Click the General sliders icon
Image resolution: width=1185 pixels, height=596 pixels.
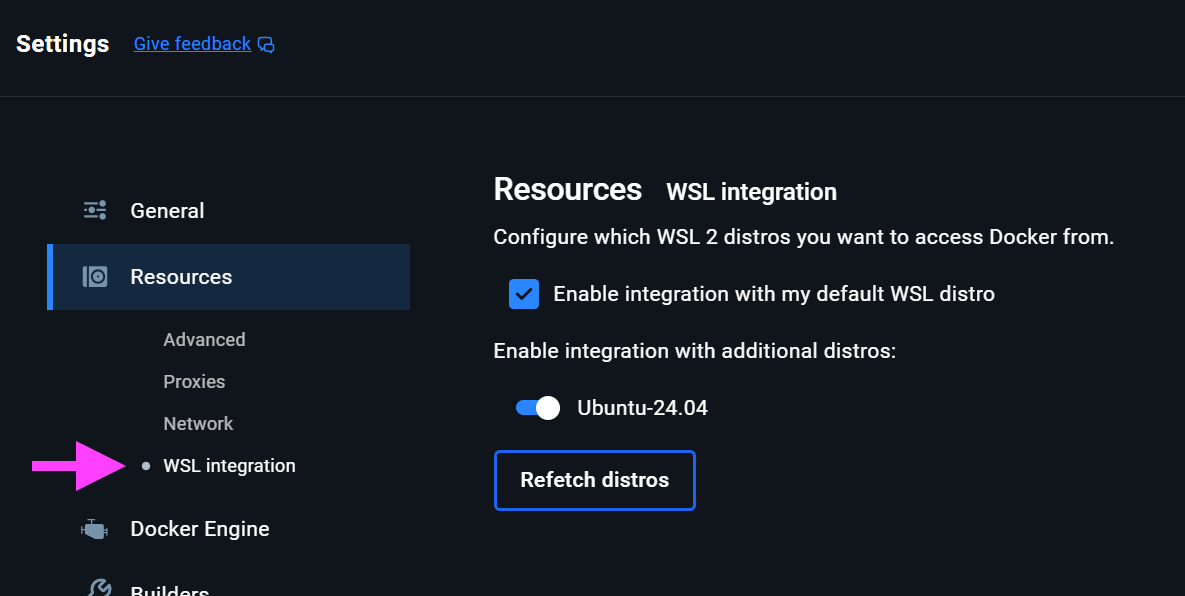[x=94, y=210]
